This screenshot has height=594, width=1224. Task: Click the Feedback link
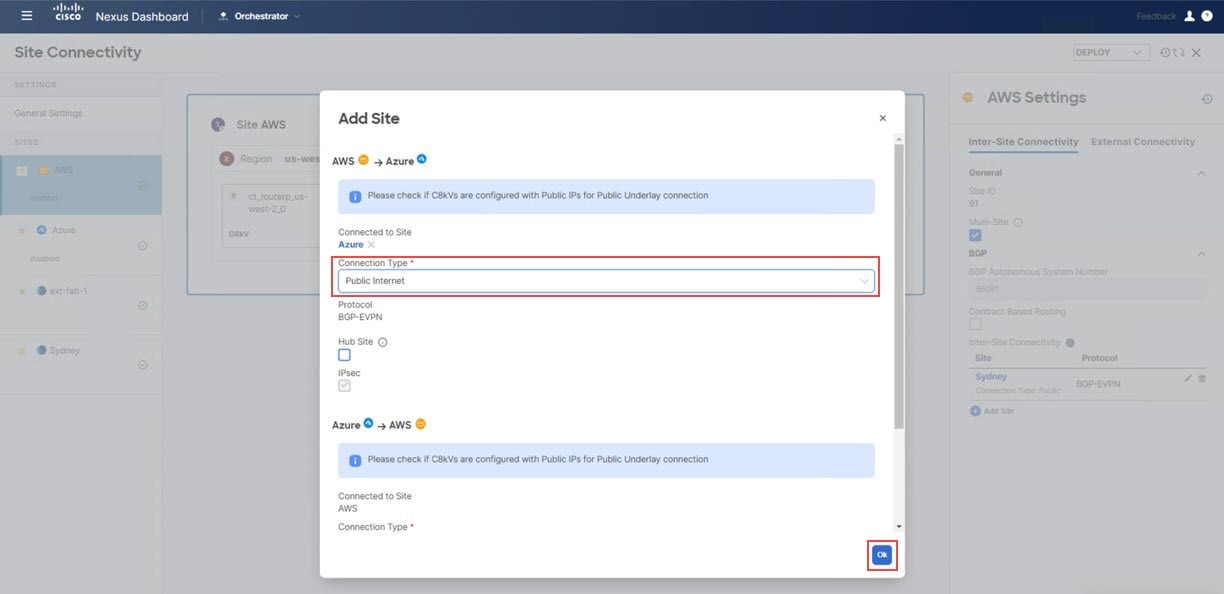click(x=1156, y=16)
